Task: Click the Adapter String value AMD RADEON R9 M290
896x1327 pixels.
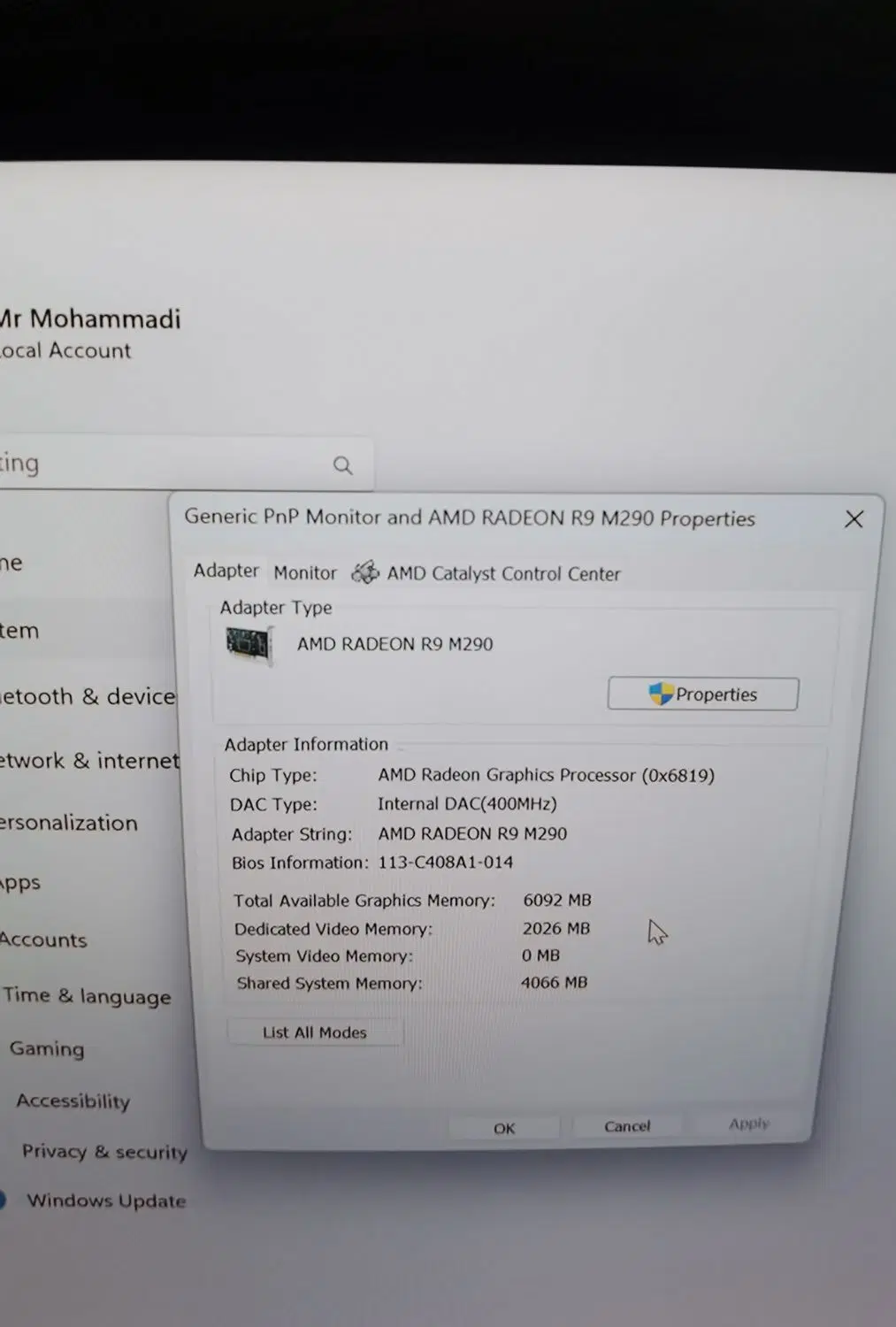Action: click(x=472, y=833)
